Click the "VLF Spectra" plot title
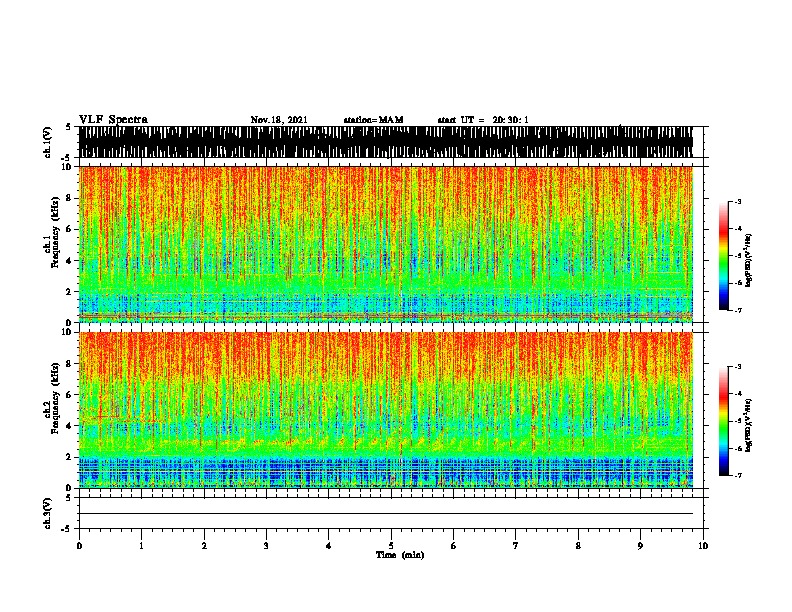Screen dimensions: 792x612 tap(113, 120)
